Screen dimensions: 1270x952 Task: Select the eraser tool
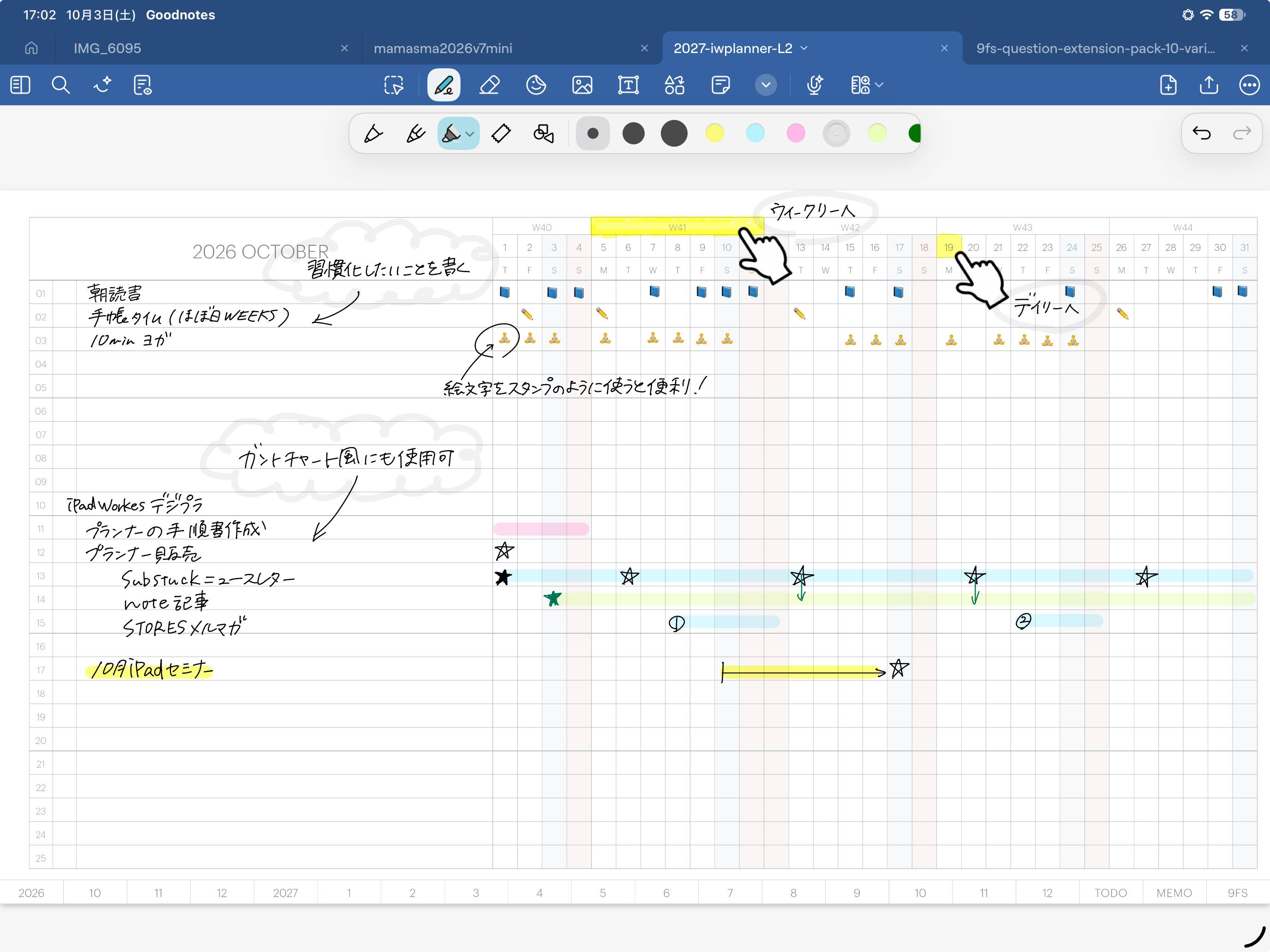(489, 85)
